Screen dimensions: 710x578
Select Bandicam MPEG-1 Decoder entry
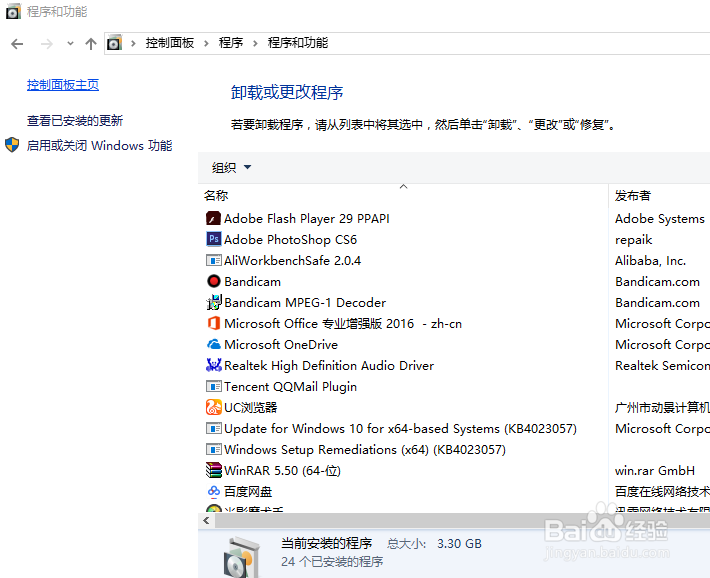pyautogui.click(x=305, y=302)
